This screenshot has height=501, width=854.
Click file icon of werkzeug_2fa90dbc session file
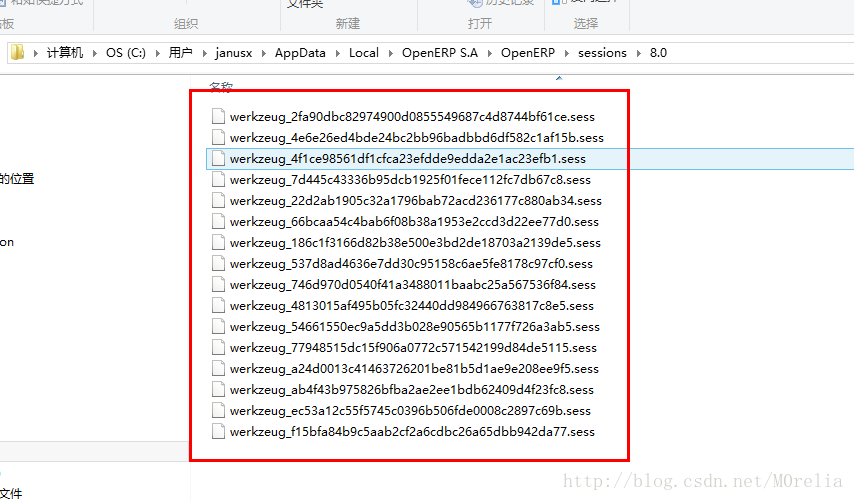coord(219,116)
